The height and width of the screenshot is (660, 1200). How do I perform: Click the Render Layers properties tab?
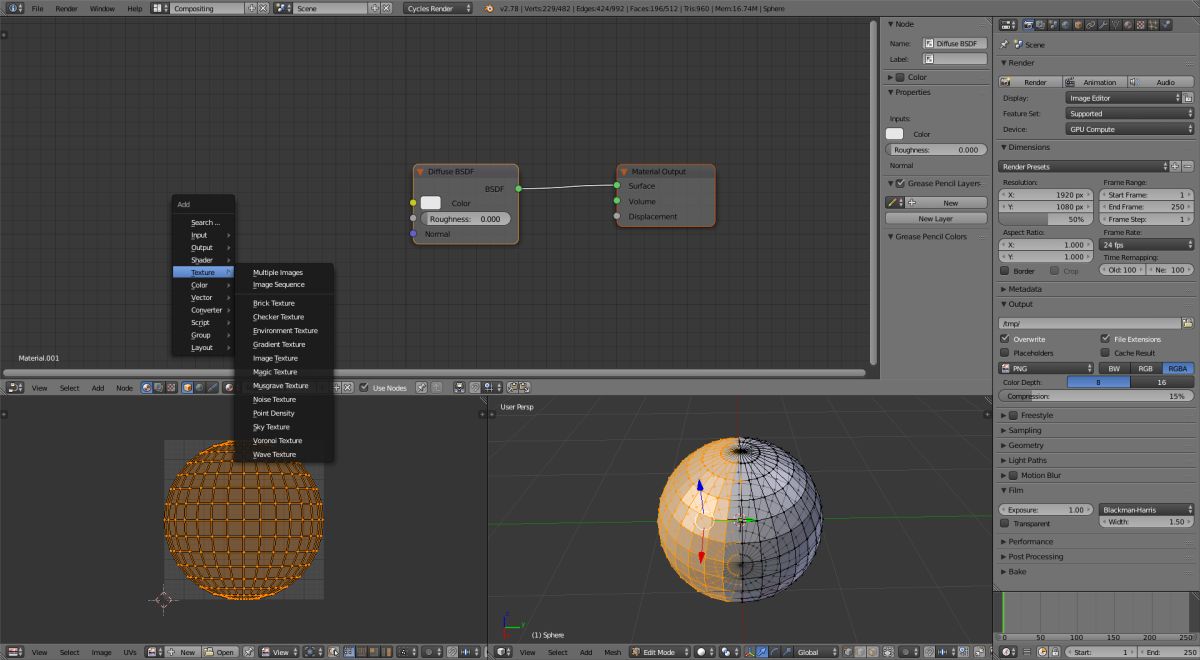(1040, 25)
